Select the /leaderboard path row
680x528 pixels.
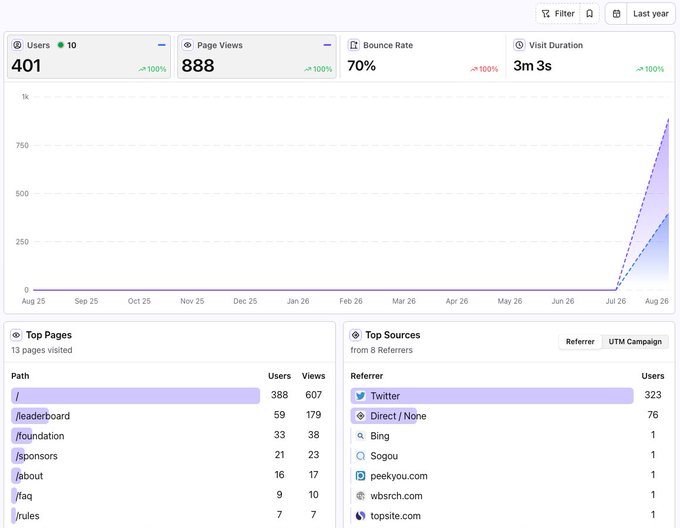click(x=168, y=416)
